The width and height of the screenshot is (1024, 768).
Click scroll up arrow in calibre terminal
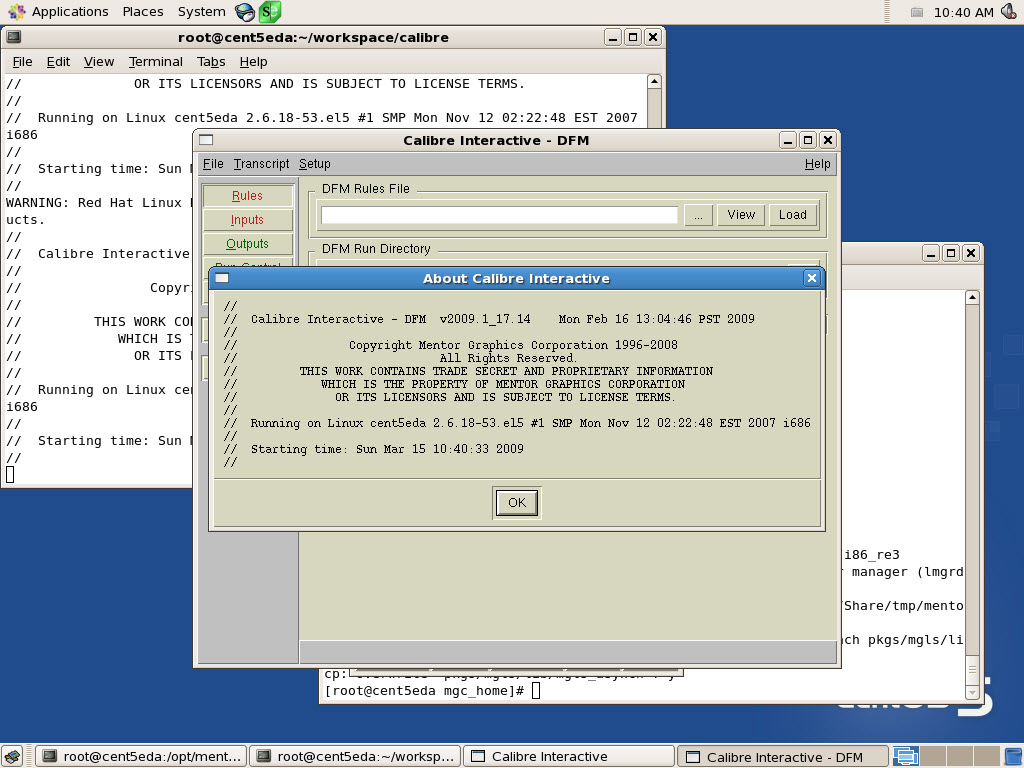tap(654, 82)
